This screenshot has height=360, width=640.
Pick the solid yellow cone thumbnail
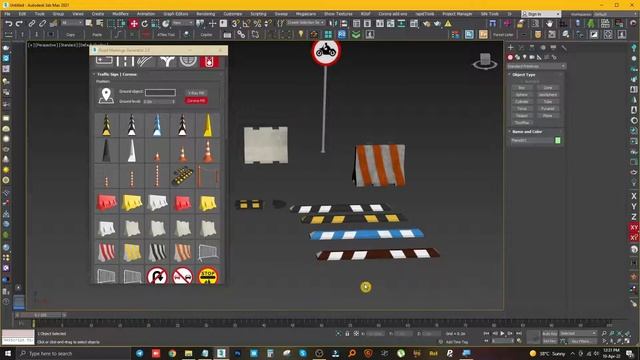tap(208, 124)
